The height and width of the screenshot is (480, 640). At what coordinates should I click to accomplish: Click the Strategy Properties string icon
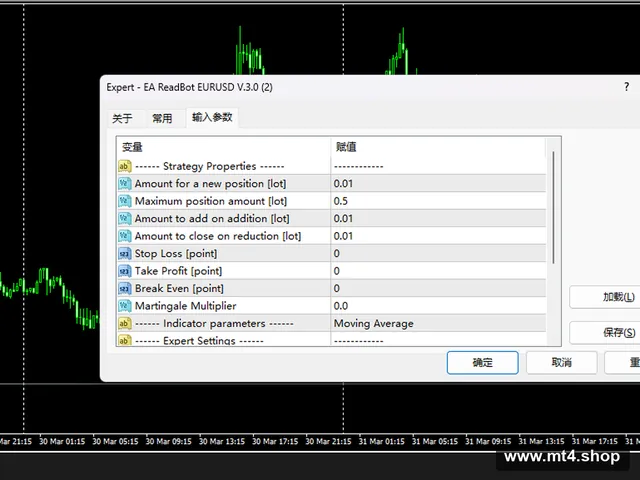(x=124, y=166)
